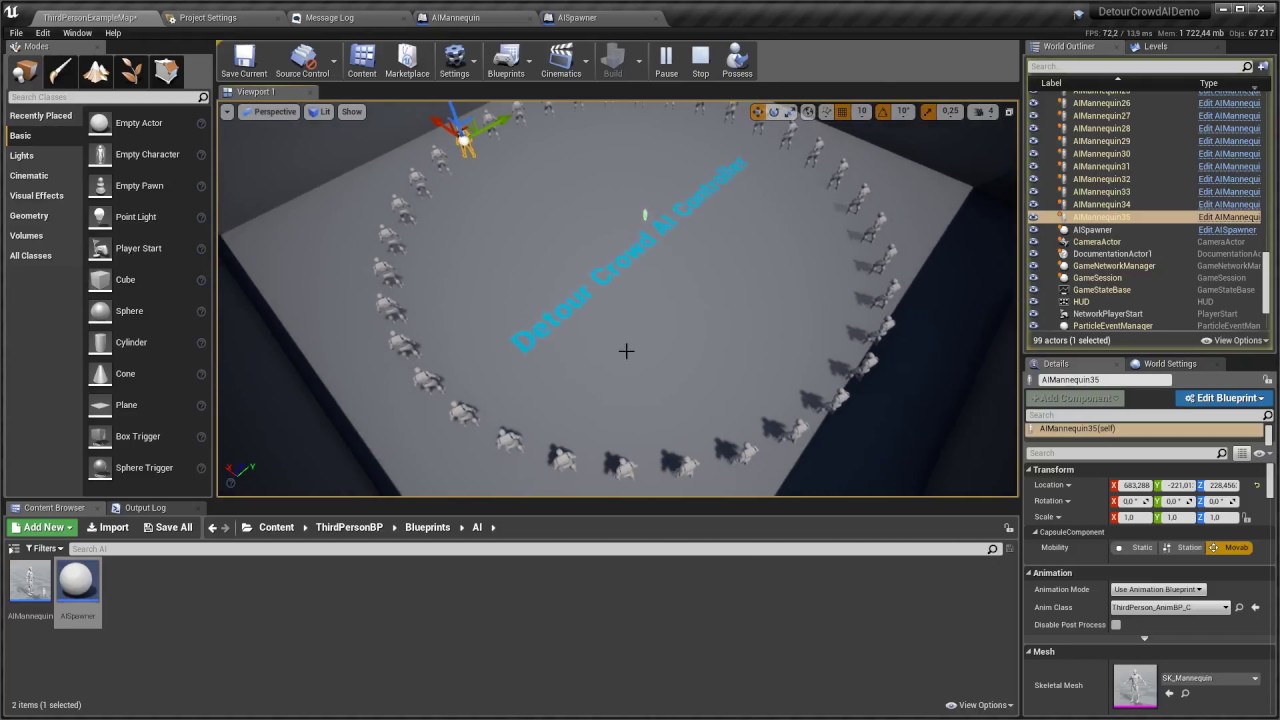Click the Build toolbar icon
1280x720 pixels.
tap(613, 60)
